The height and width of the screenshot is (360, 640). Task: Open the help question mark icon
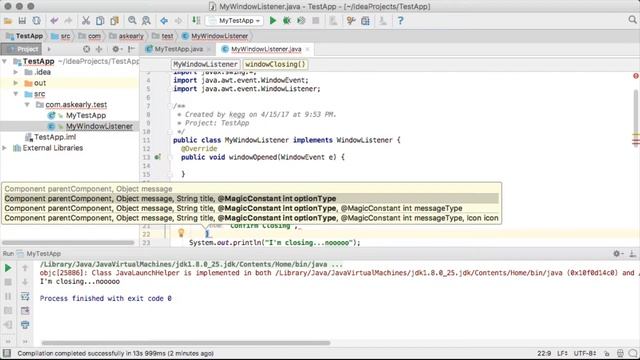(400, 21)
